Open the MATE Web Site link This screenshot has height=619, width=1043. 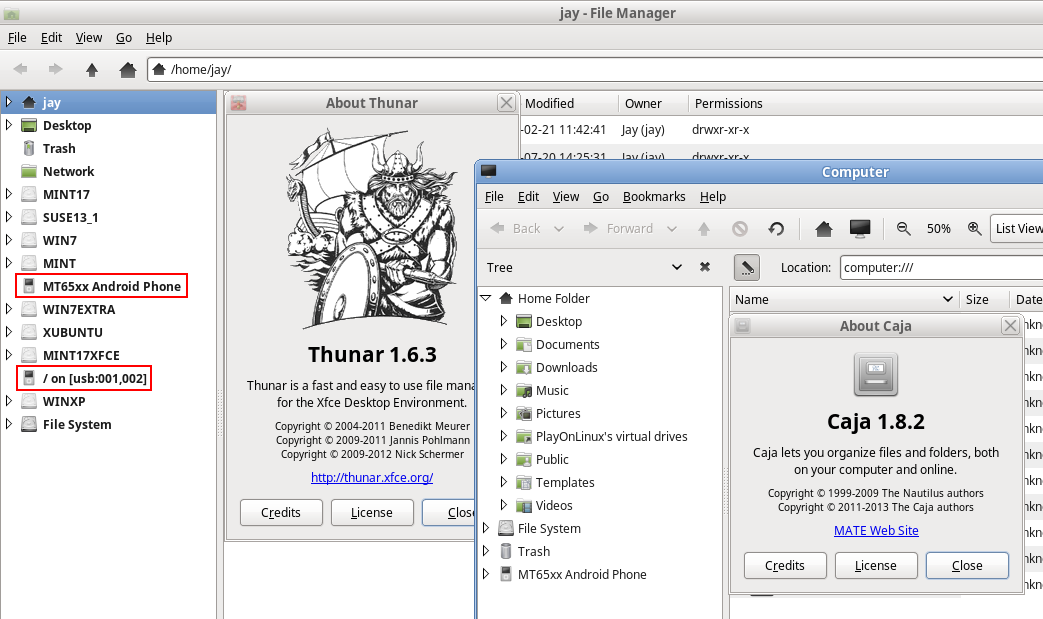coord(876,531)
